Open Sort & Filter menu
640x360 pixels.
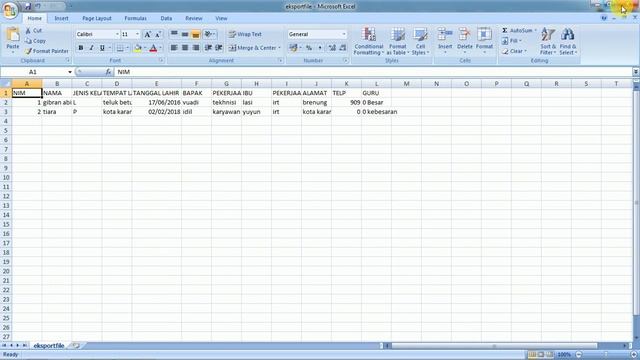(548, 41)
